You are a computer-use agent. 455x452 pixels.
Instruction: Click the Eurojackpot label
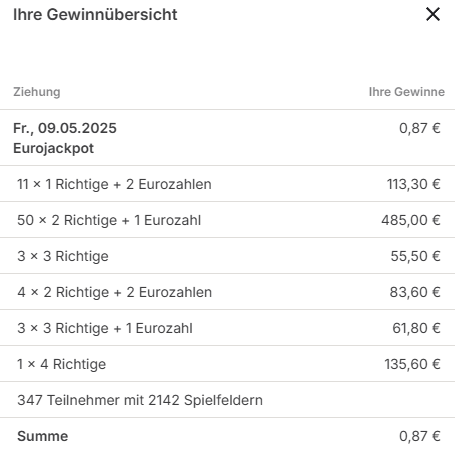tap(53, 148)
